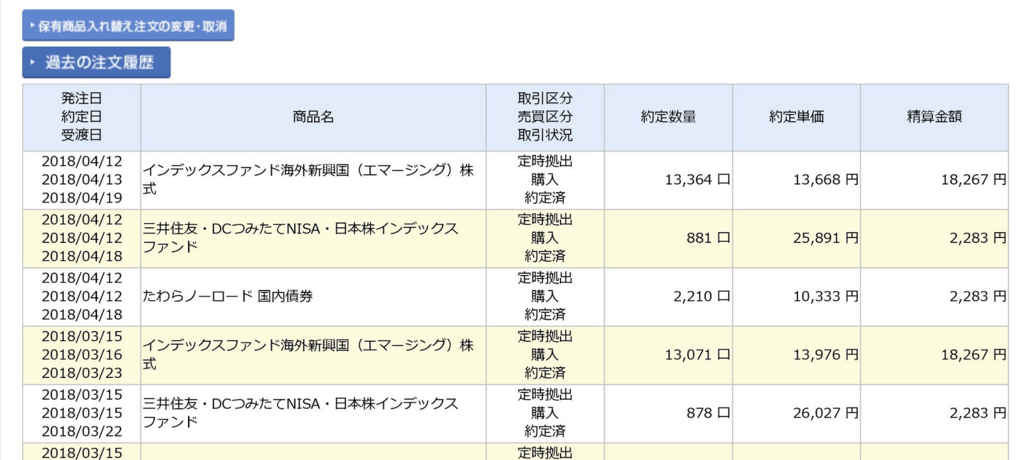
Task: Click the 13,976 円 unit price cell
Action: click(x=796, y=355)
